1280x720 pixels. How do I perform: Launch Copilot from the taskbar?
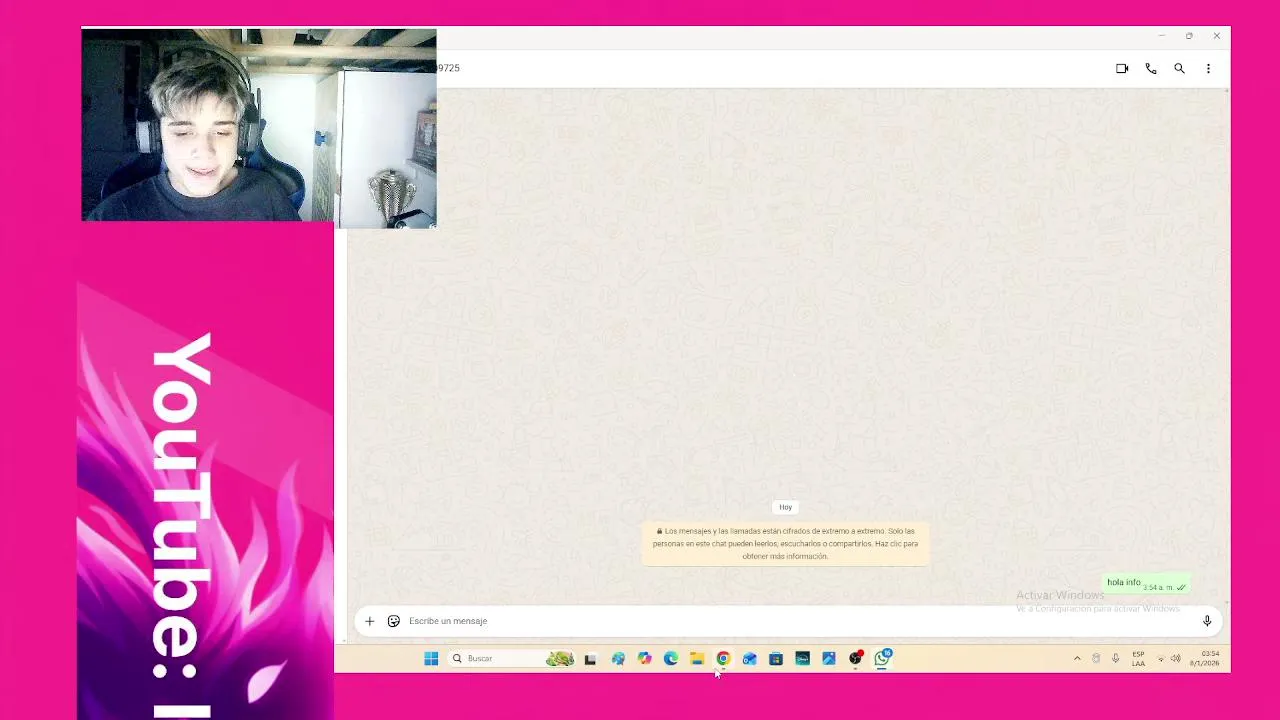coord(644,658)
